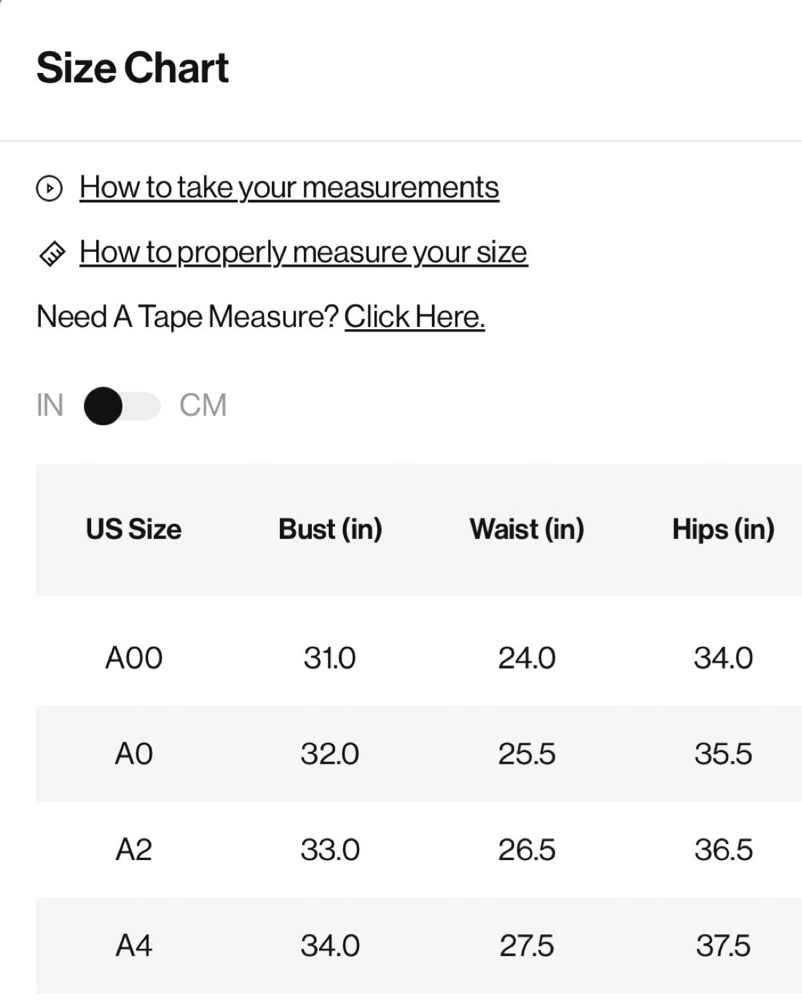This screenshot has height=1000, width=802.
Task: Click the US Size column header
Action: (134, 529)
